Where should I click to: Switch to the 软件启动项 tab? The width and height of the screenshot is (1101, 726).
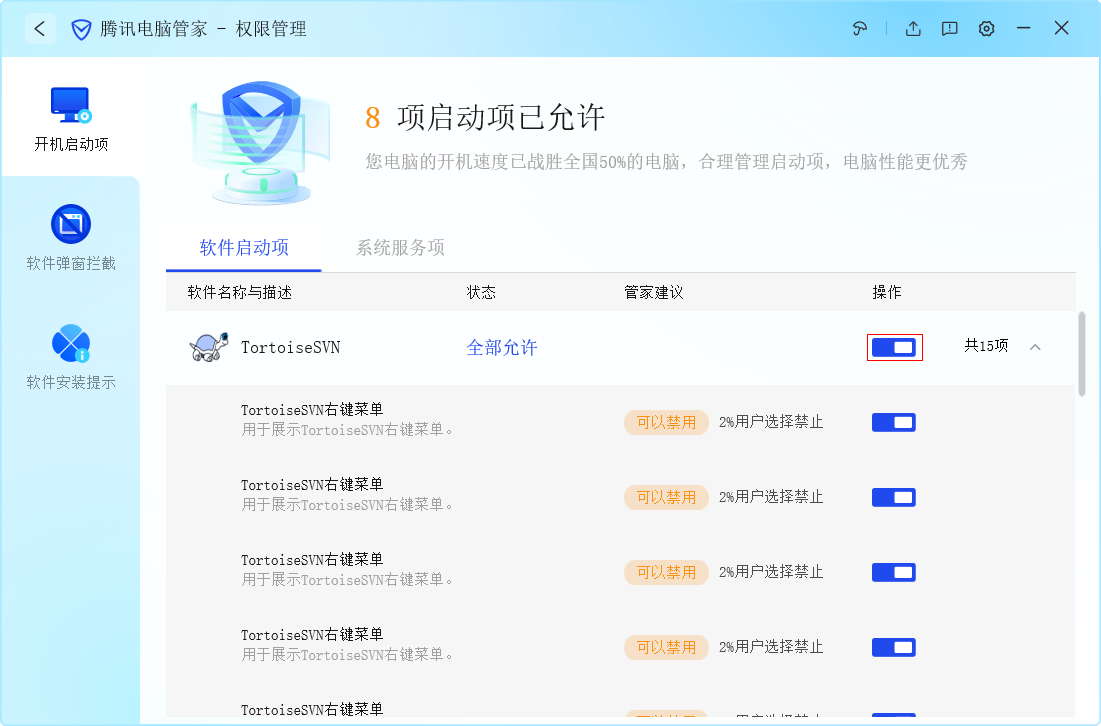pyautogui.click(x=244, y=248)
